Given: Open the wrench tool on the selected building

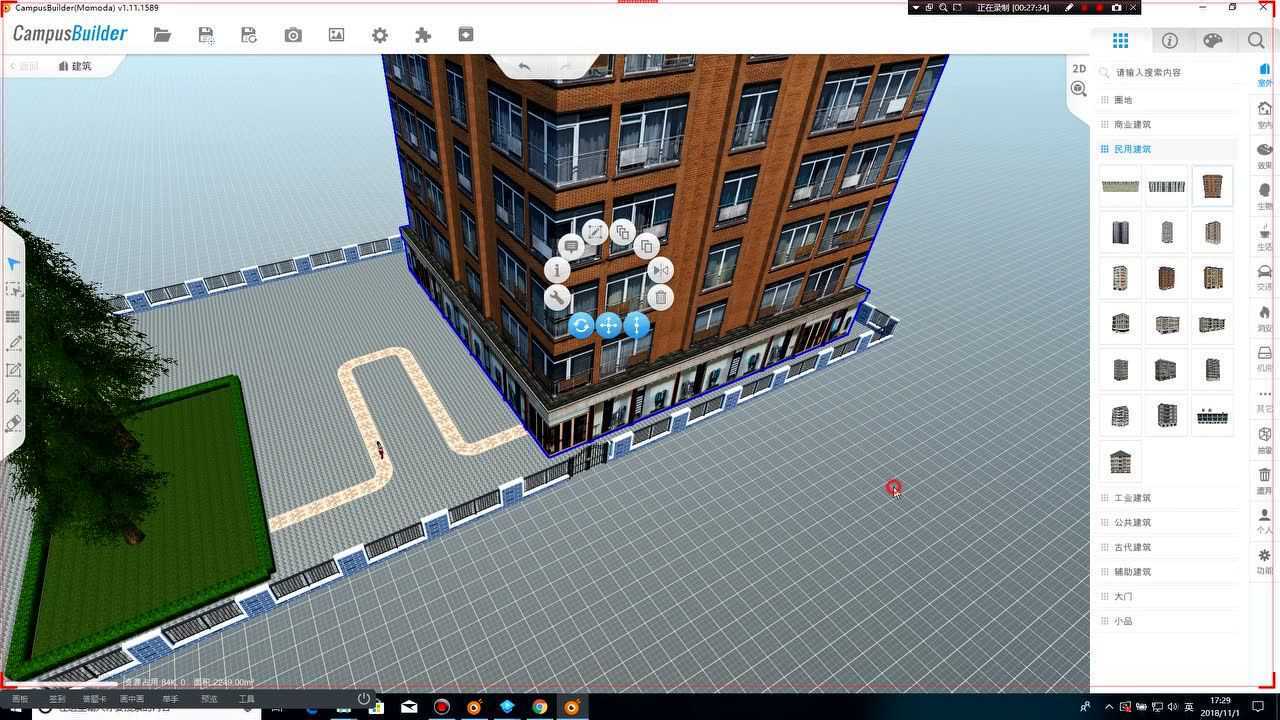Looking at the screenshot, I should (x=557, y=297).
